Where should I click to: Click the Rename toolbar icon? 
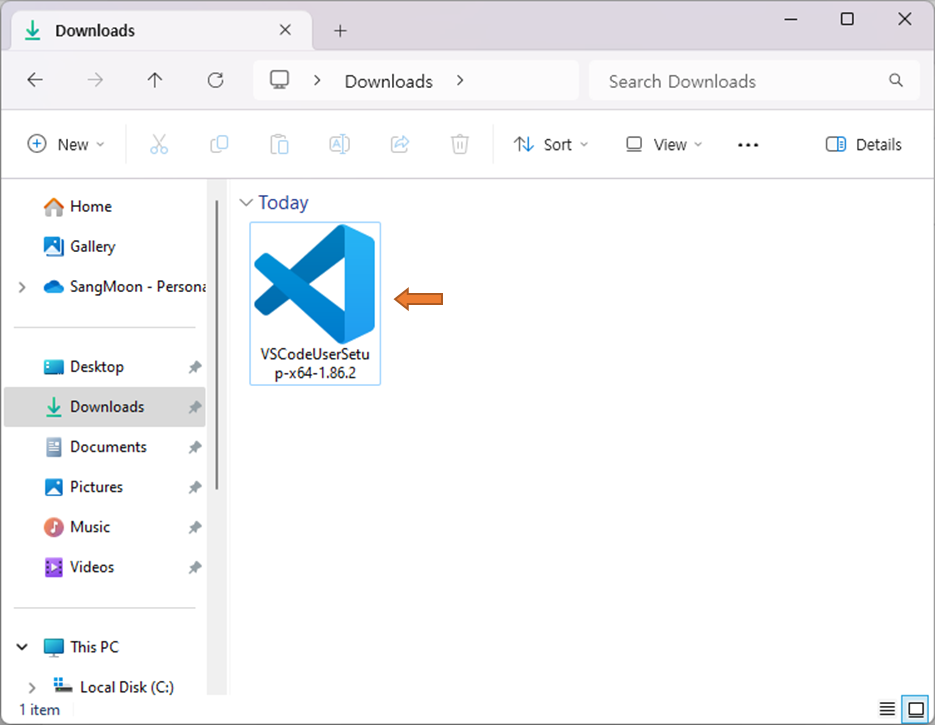(339, 144)
